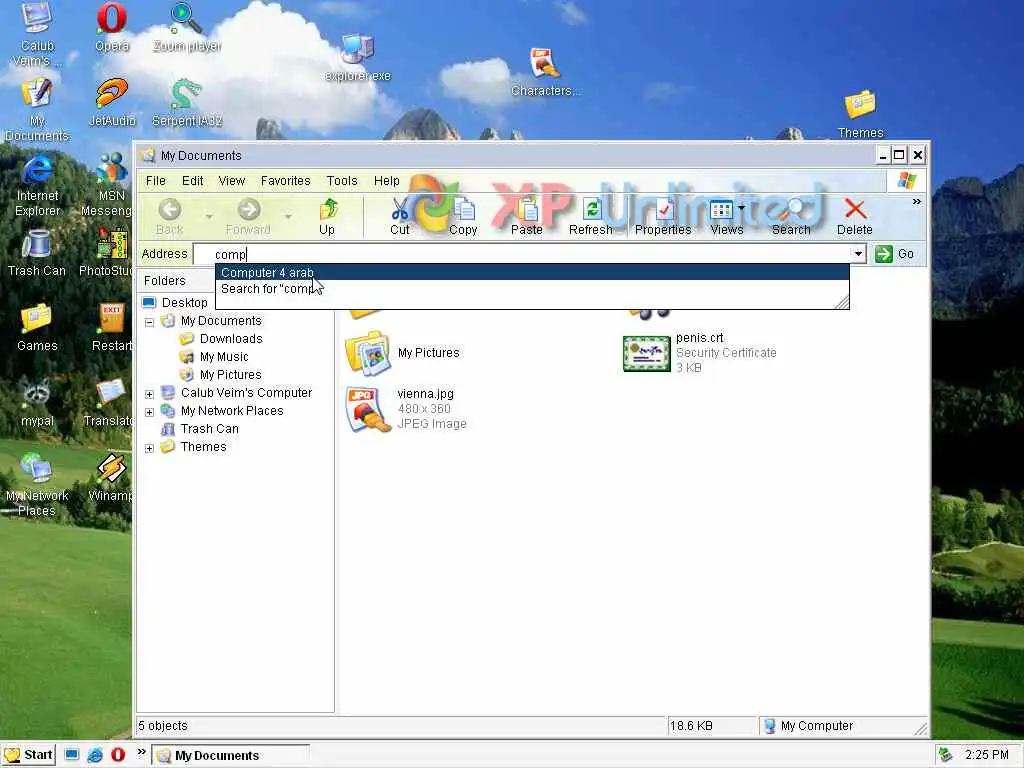
Task: Select My Pictures in folder tree
Action: [x=231, y=374]
